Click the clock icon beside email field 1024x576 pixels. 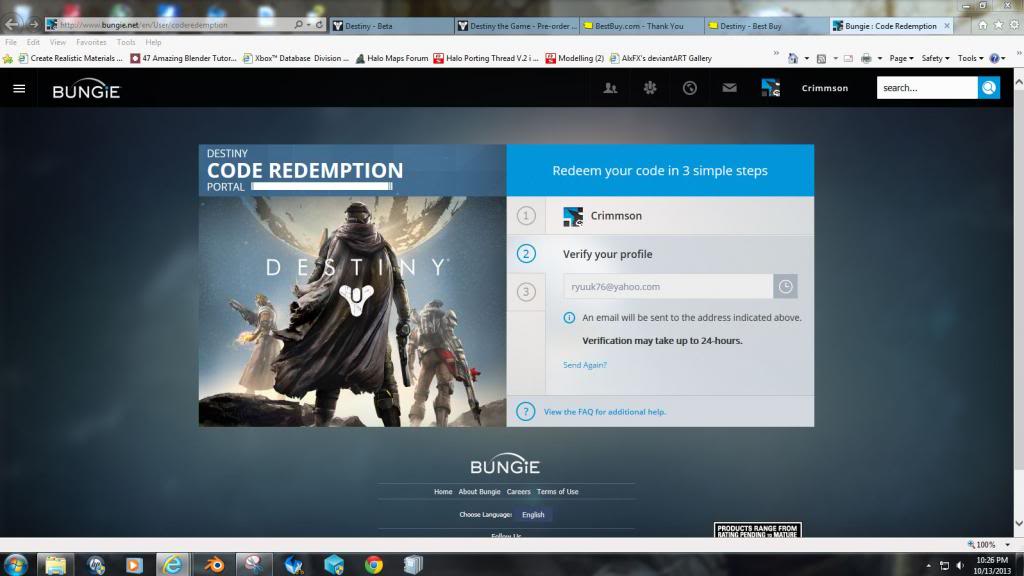click(785, 286)
